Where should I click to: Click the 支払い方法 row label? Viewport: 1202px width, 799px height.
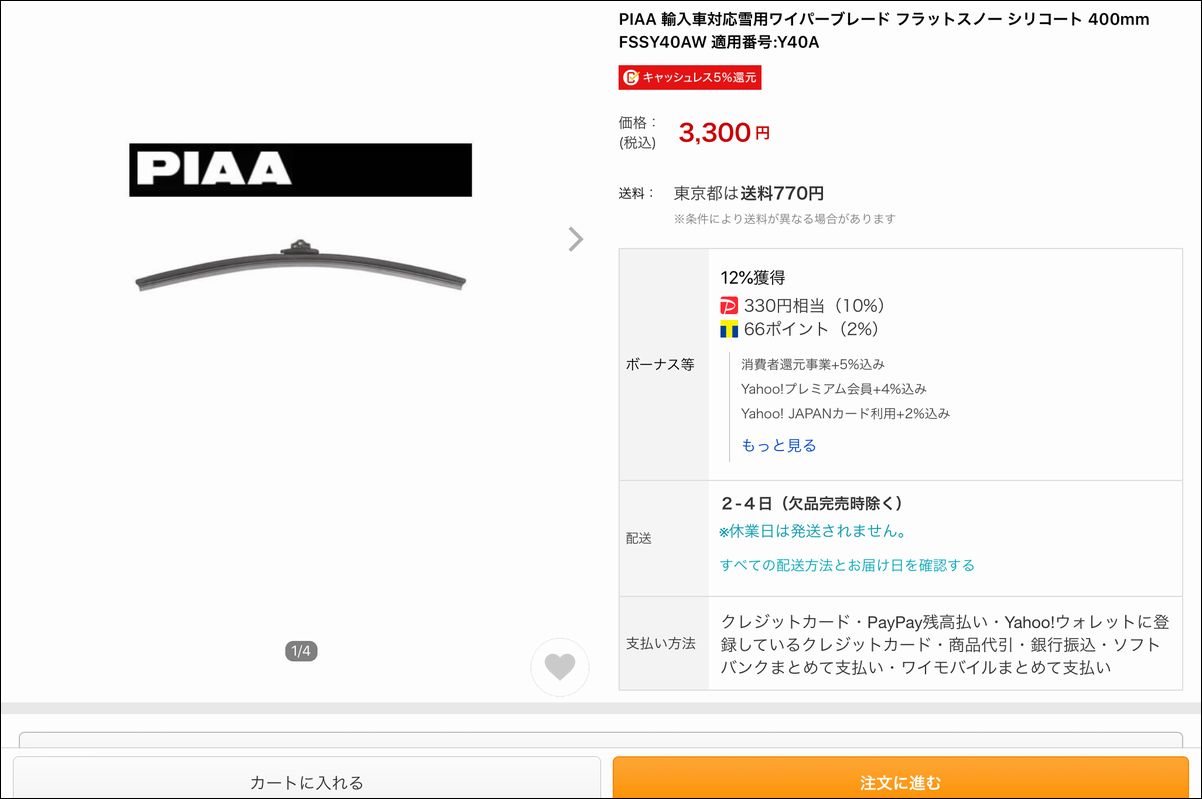click(661, 644)
